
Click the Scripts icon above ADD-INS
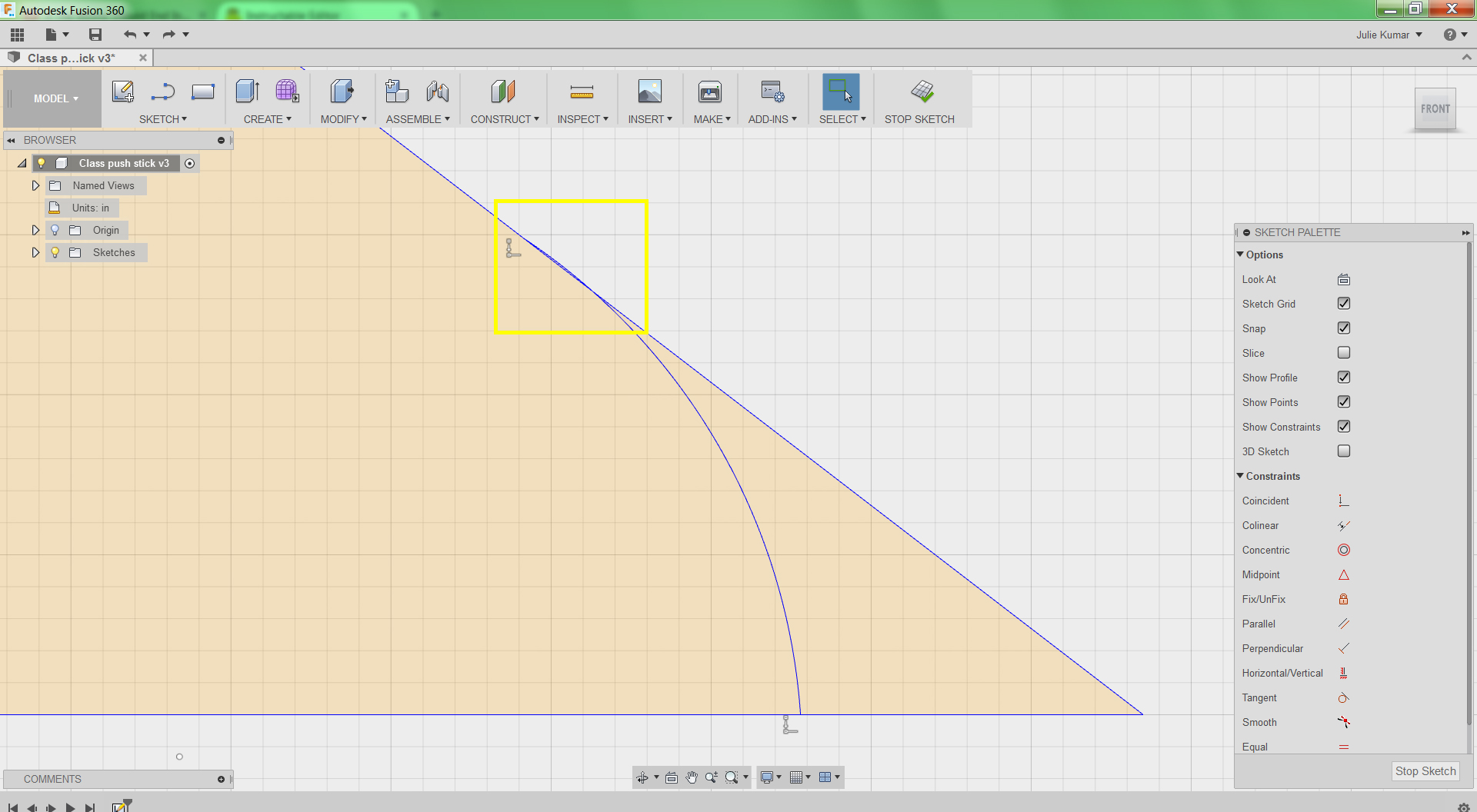coord(772,92)
